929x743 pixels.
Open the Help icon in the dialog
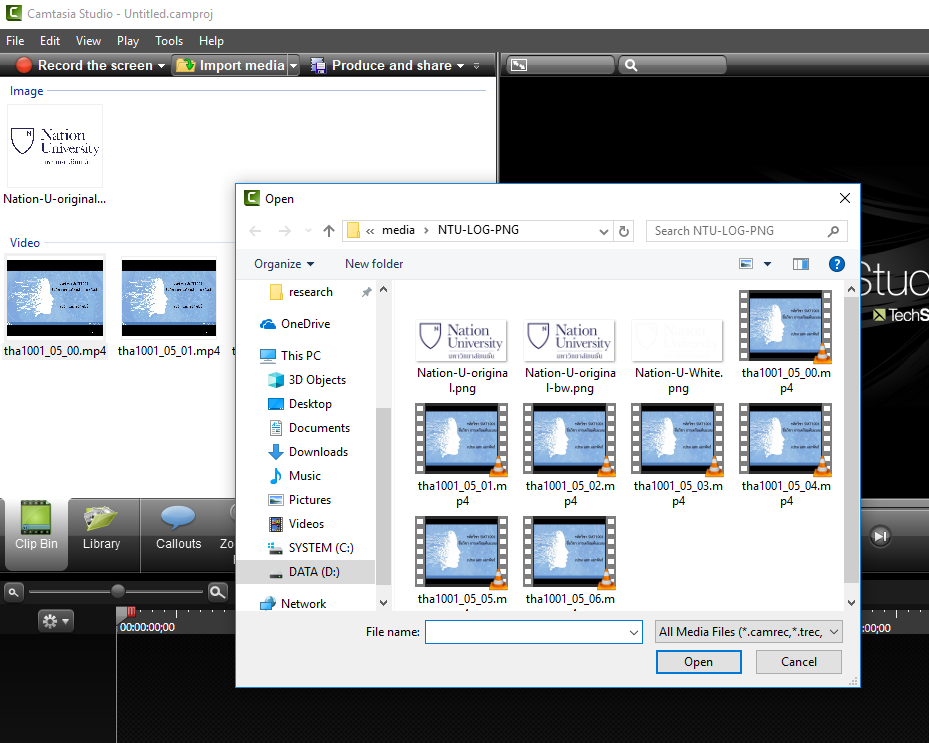[837, 264]
